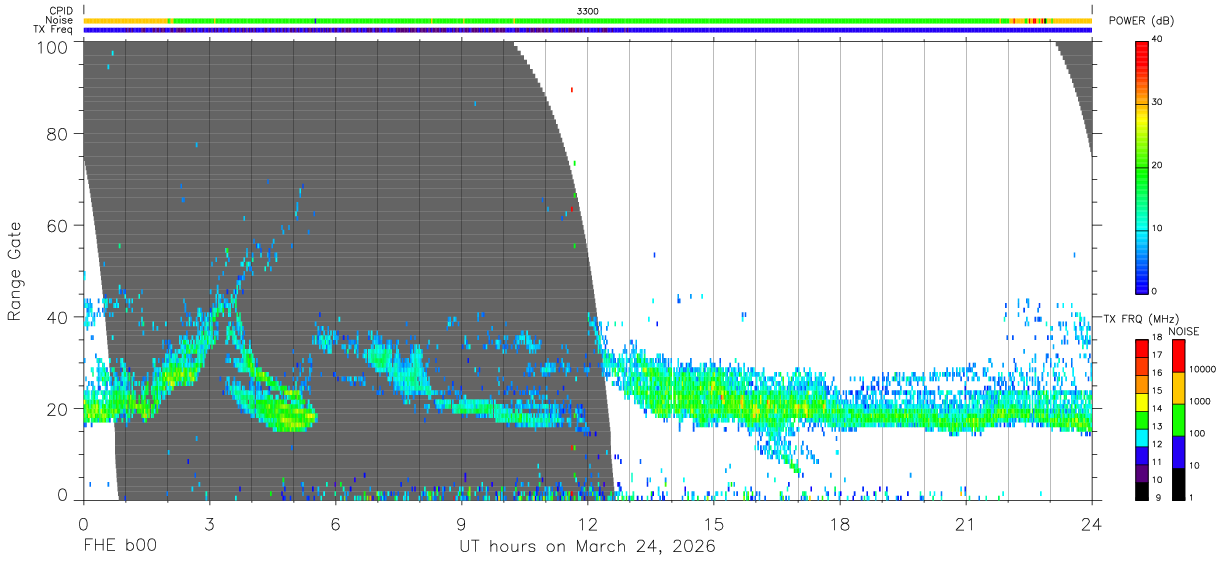
Task: Click NOISE legend value '1000'
Action: coord(1200,403)
